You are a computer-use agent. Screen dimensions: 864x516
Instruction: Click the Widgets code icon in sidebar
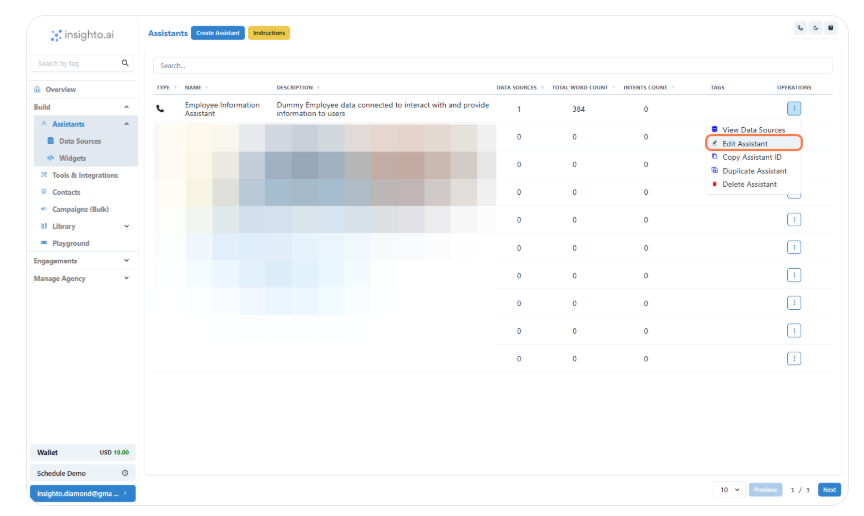pyautogui.click(x=51, y=158)
